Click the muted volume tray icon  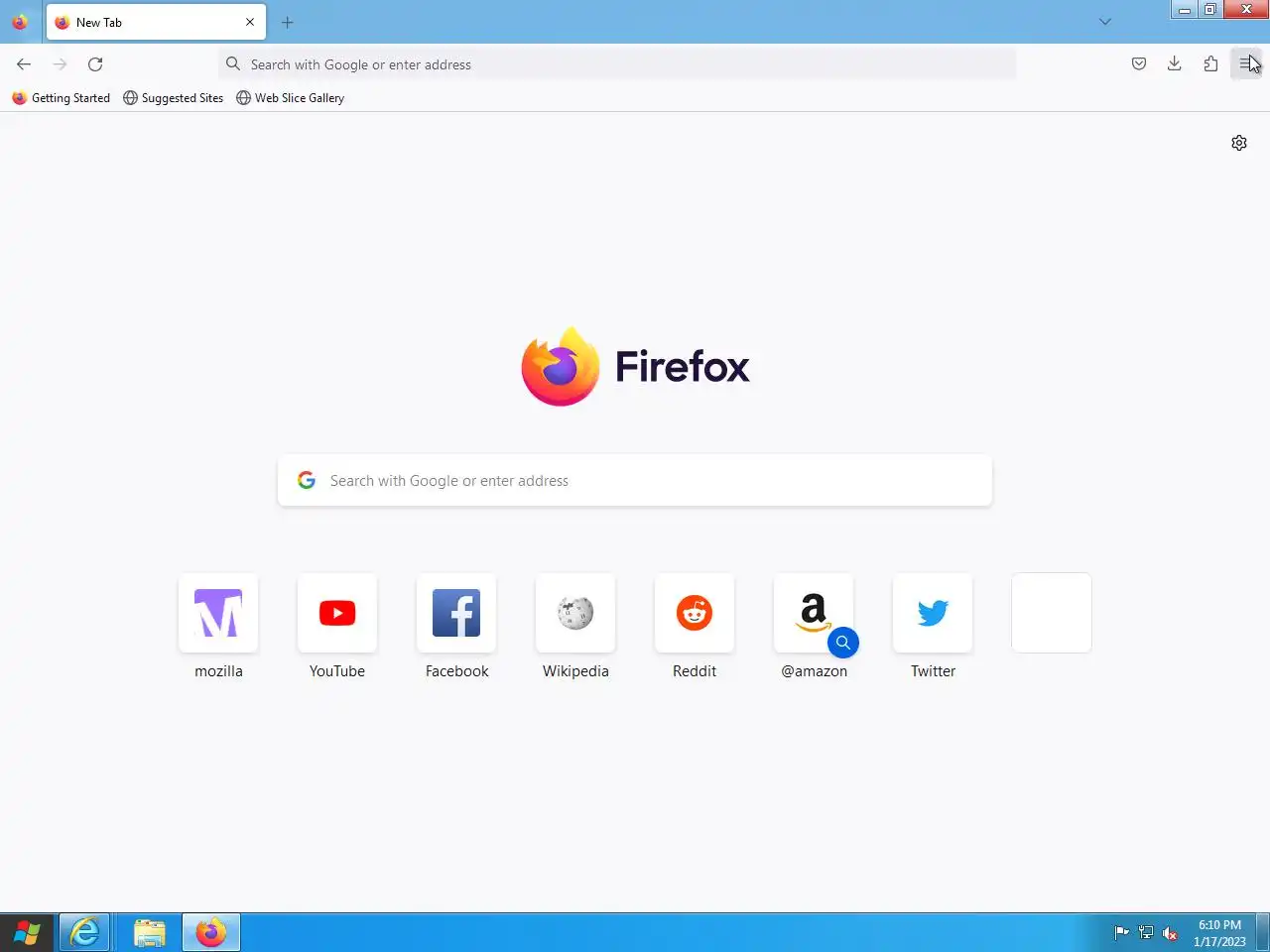click(x=1170, y=933)
